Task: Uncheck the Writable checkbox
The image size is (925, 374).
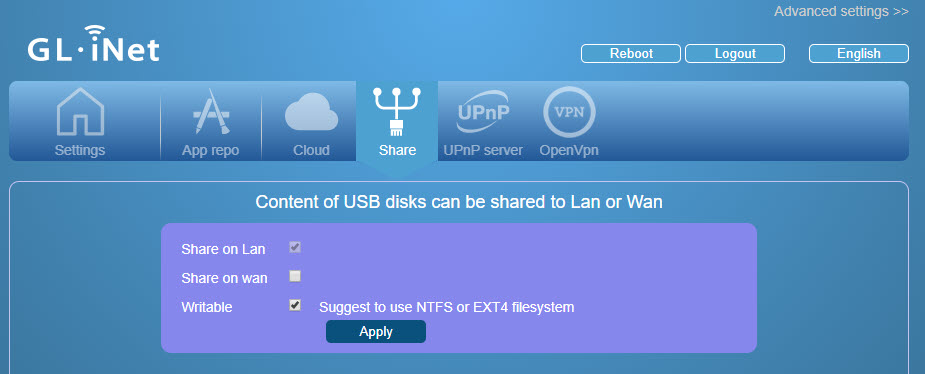Action: [x=295, y=305]
